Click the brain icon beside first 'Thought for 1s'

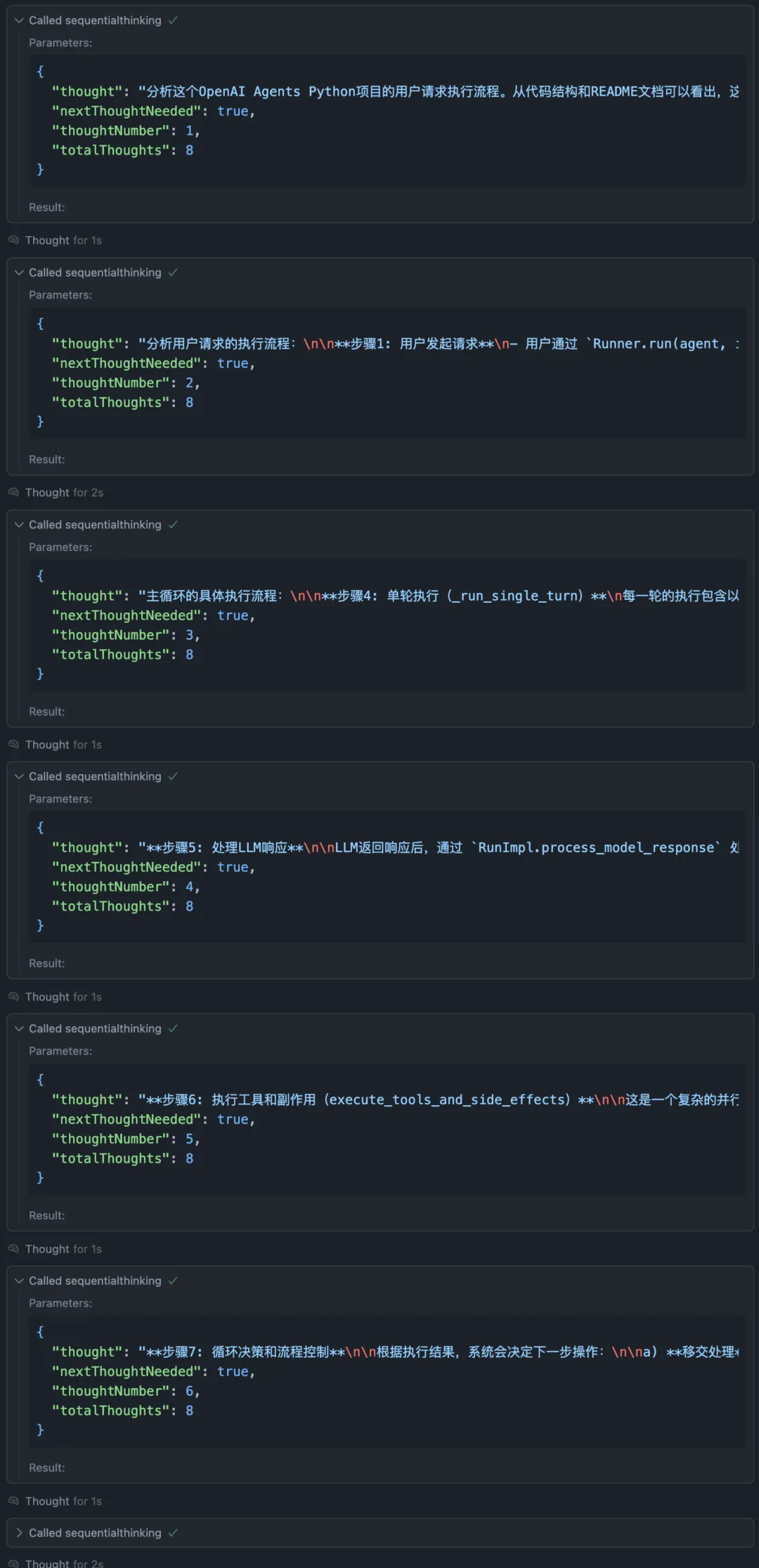click(x=14, y=240)
